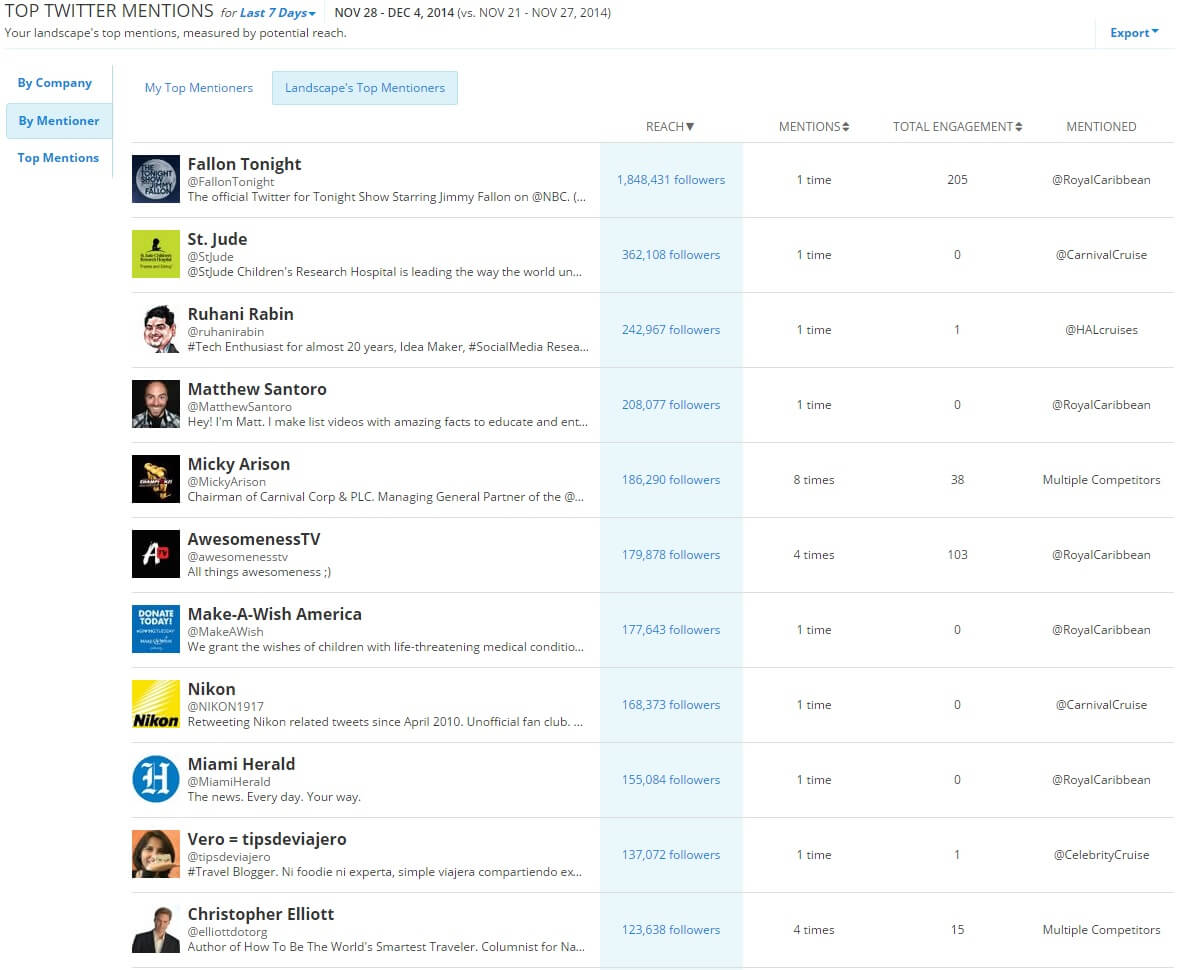Click the @MickyArison handle text
Screen dimensions: 1186x970
tap(227, 481)
